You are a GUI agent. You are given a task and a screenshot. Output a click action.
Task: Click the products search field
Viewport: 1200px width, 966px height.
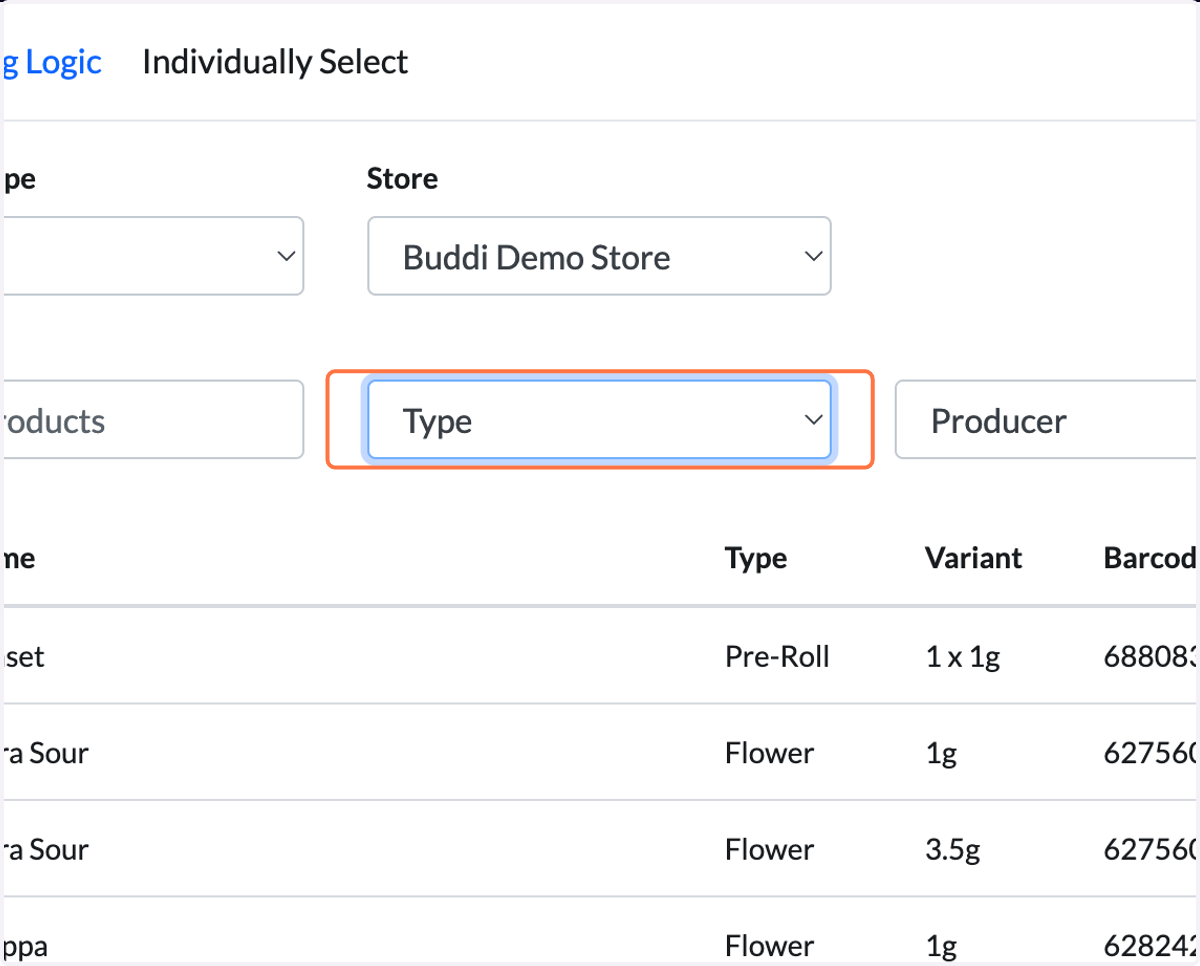(x=152, y=420)
